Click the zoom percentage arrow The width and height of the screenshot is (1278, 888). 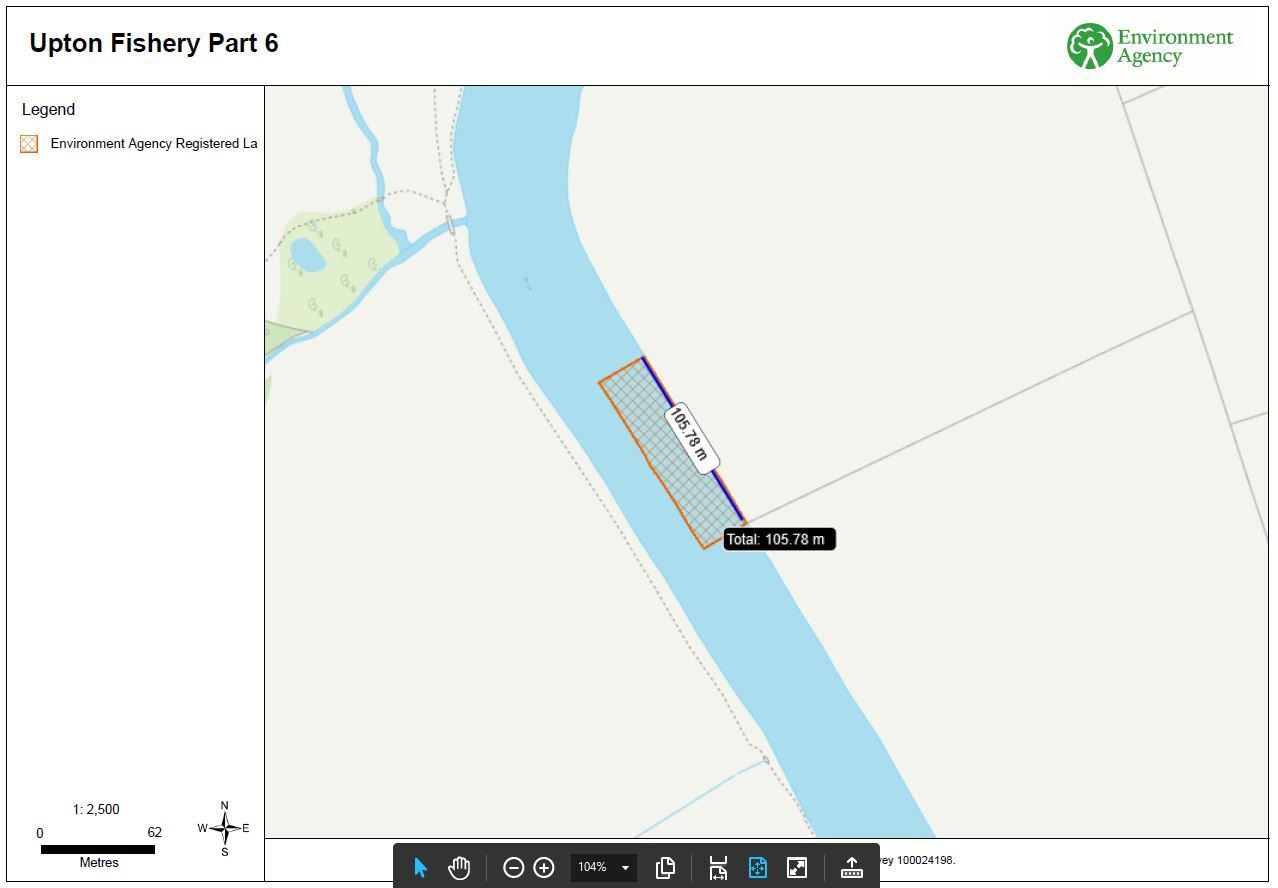pyautogui.click(x=626, y=867)
